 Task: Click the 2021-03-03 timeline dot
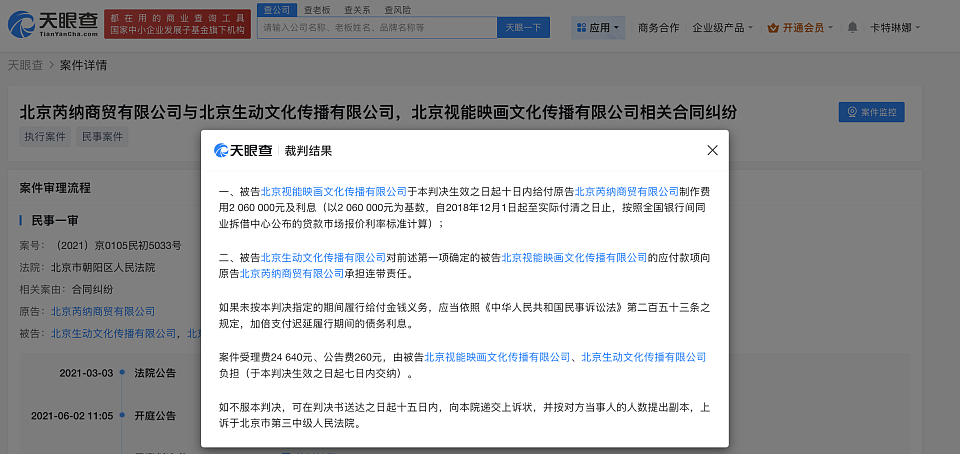(x=122, y=372)
